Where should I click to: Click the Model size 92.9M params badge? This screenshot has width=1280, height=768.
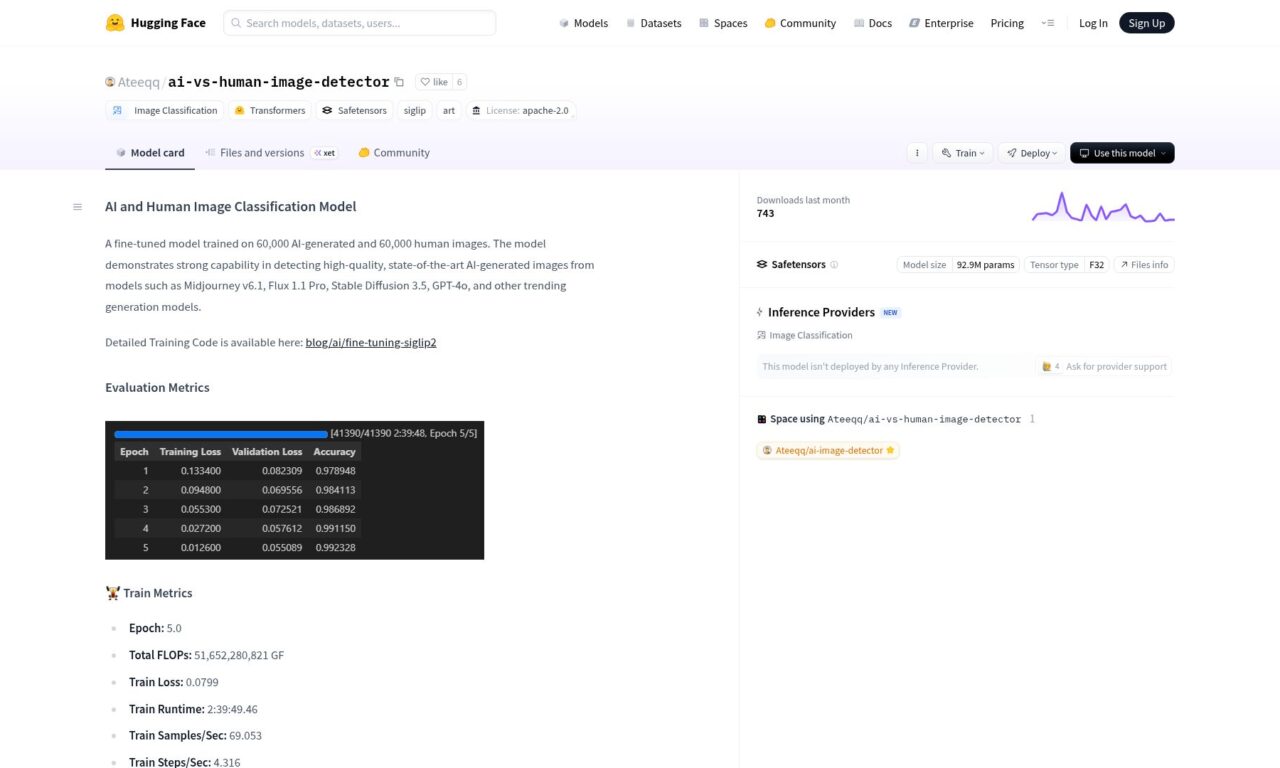[x=958, y=265]
